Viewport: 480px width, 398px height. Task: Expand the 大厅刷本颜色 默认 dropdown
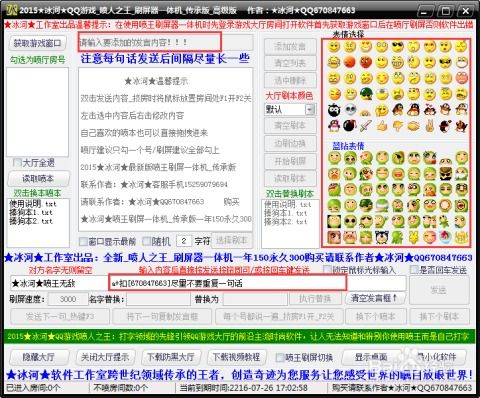(310, 109)
